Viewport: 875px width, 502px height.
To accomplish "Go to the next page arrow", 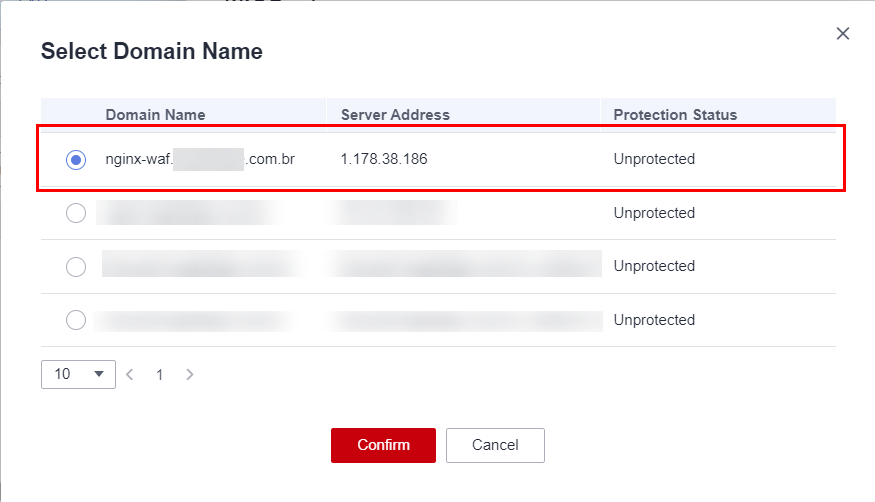I will 190,375.
